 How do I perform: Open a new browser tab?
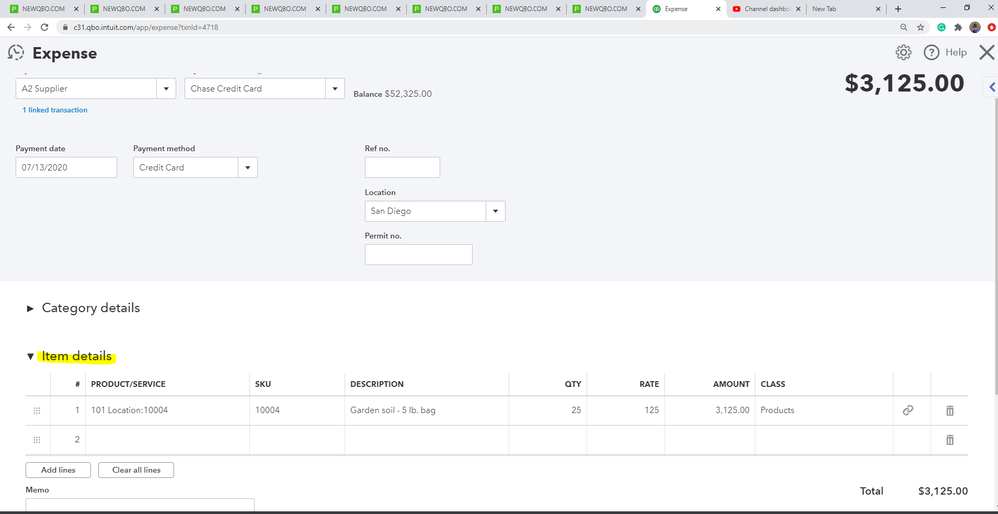click(x=898, y=9)
